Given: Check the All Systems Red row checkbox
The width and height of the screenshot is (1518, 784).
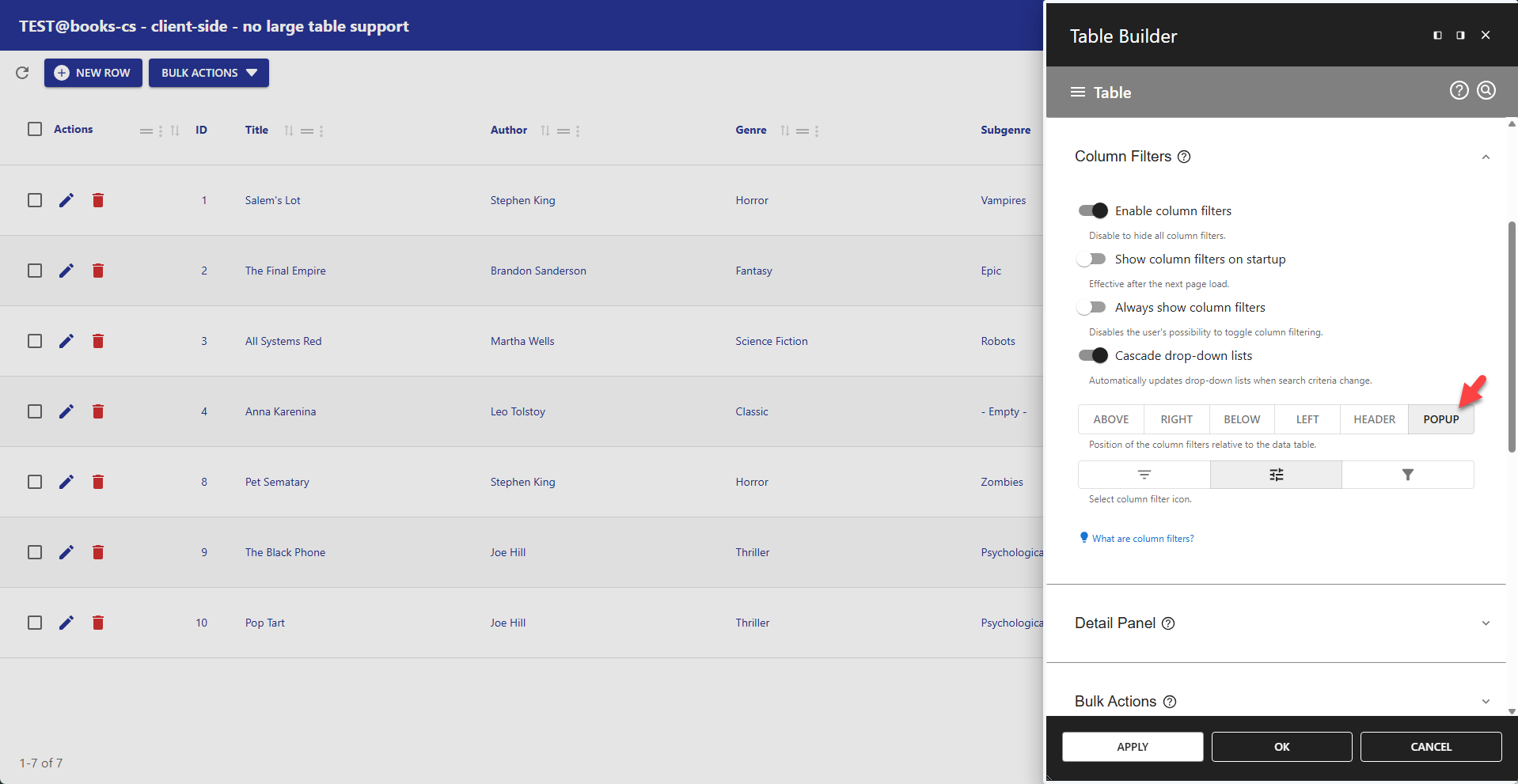Looking at the screenshot, I should pyautogui.click(x=35, y=341).
